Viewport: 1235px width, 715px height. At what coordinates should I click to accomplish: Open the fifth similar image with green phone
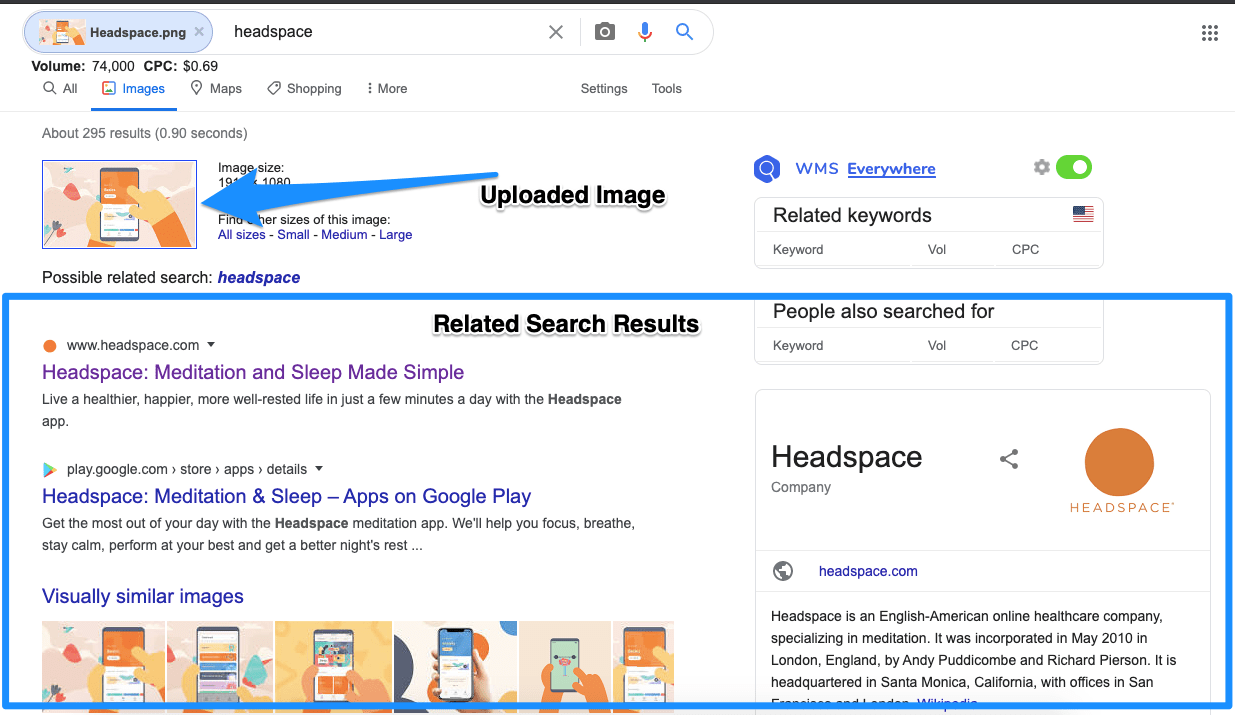coord(565,666)
